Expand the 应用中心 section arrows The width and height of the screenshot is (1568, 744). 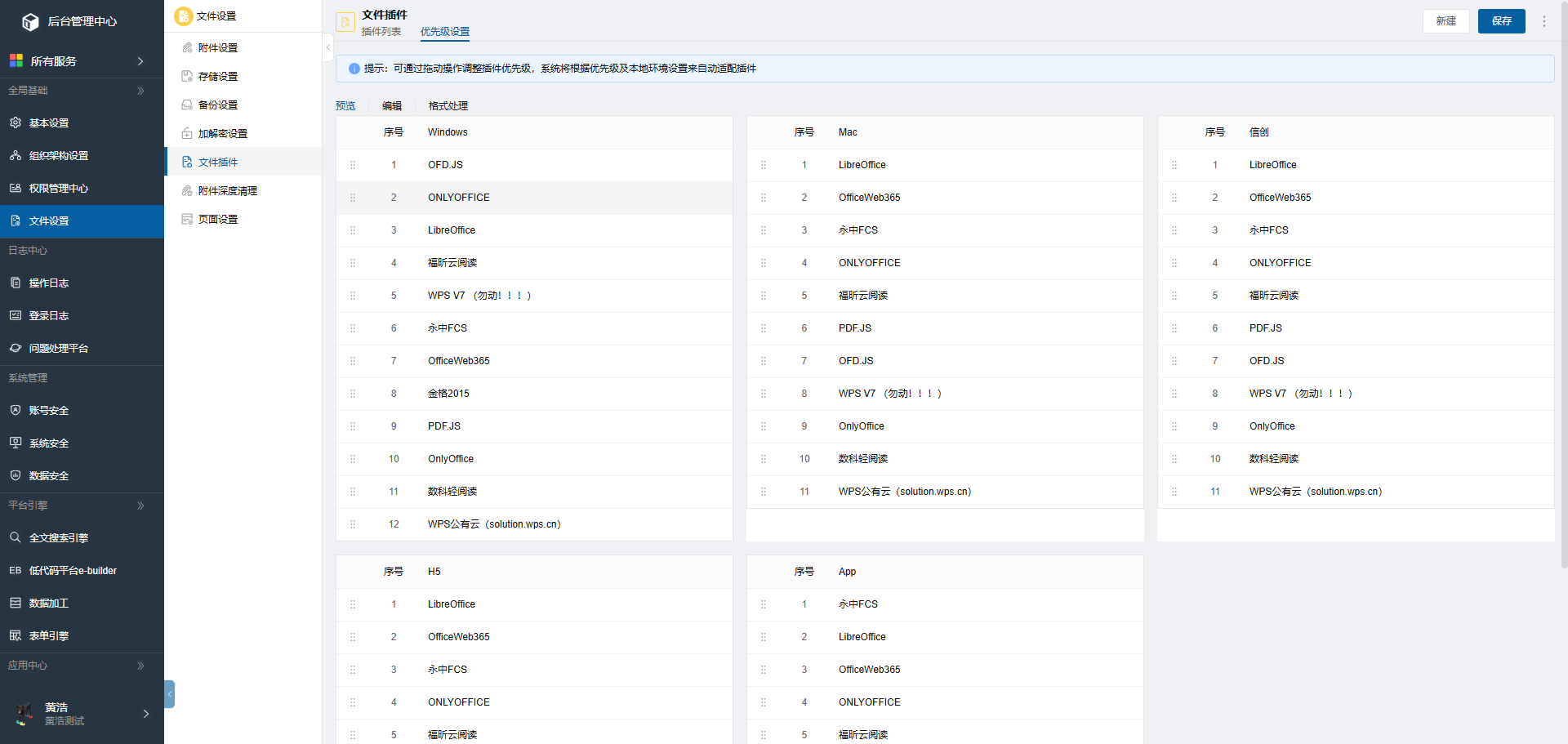coord(140,666)
